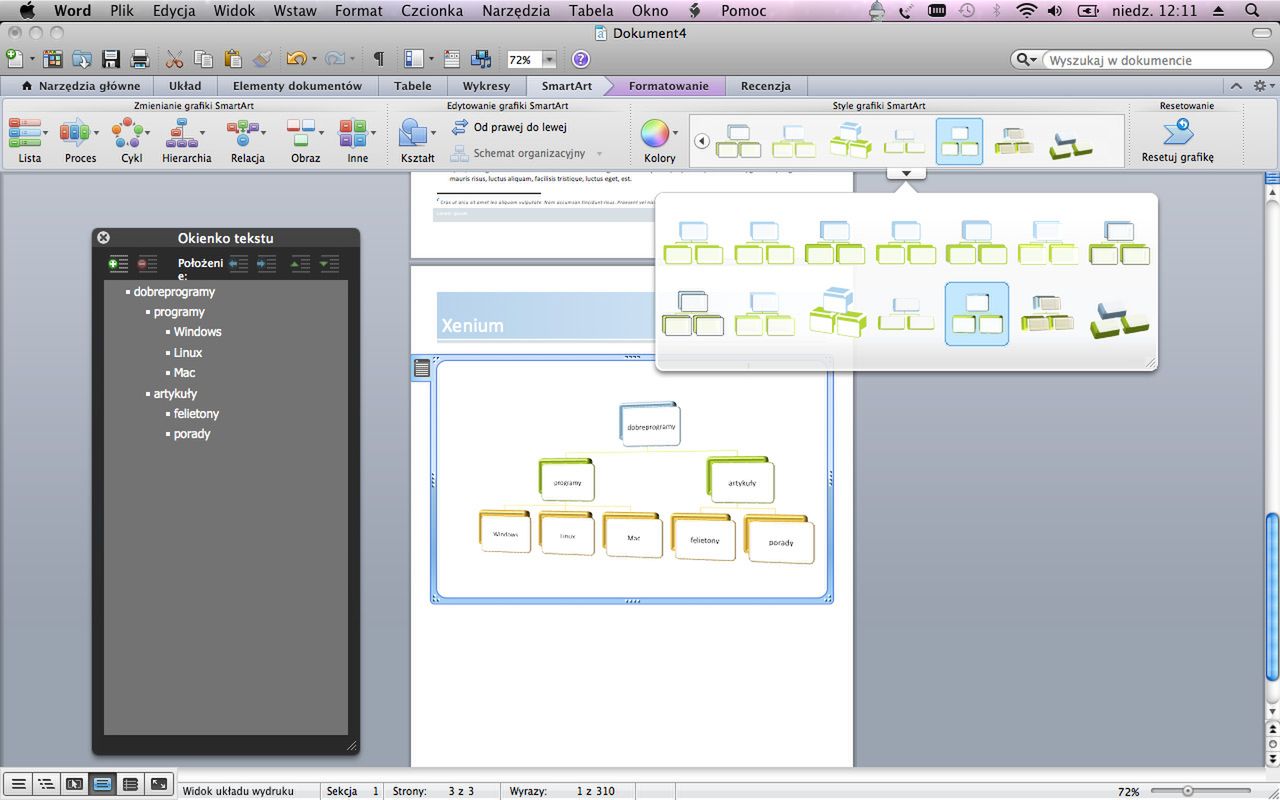Collapse the SmartArt styles gallery arrow
Viewport: 1280px width, 800px height.
pos(906,174)
